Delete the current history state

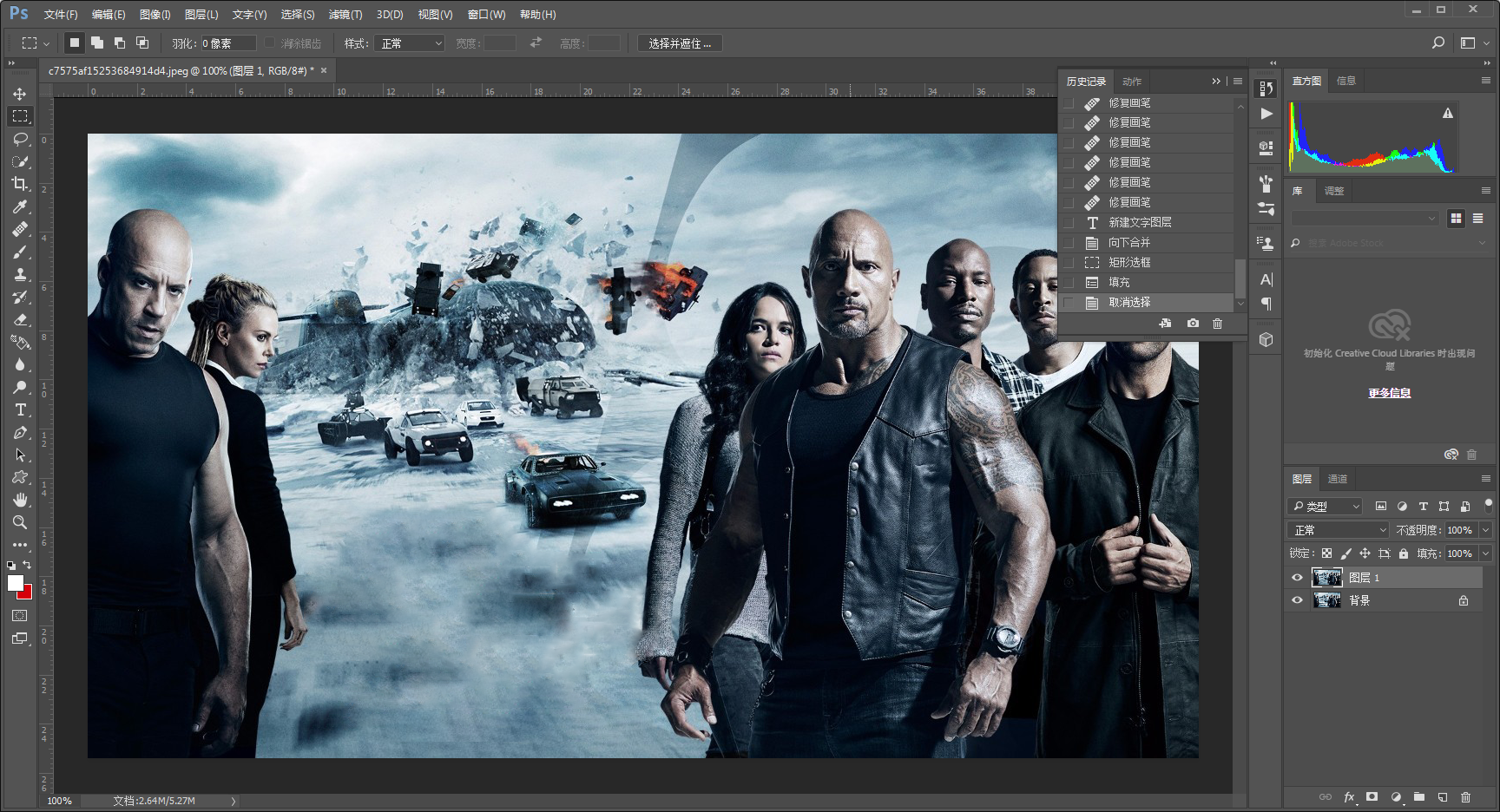[x=1218, y=324]
